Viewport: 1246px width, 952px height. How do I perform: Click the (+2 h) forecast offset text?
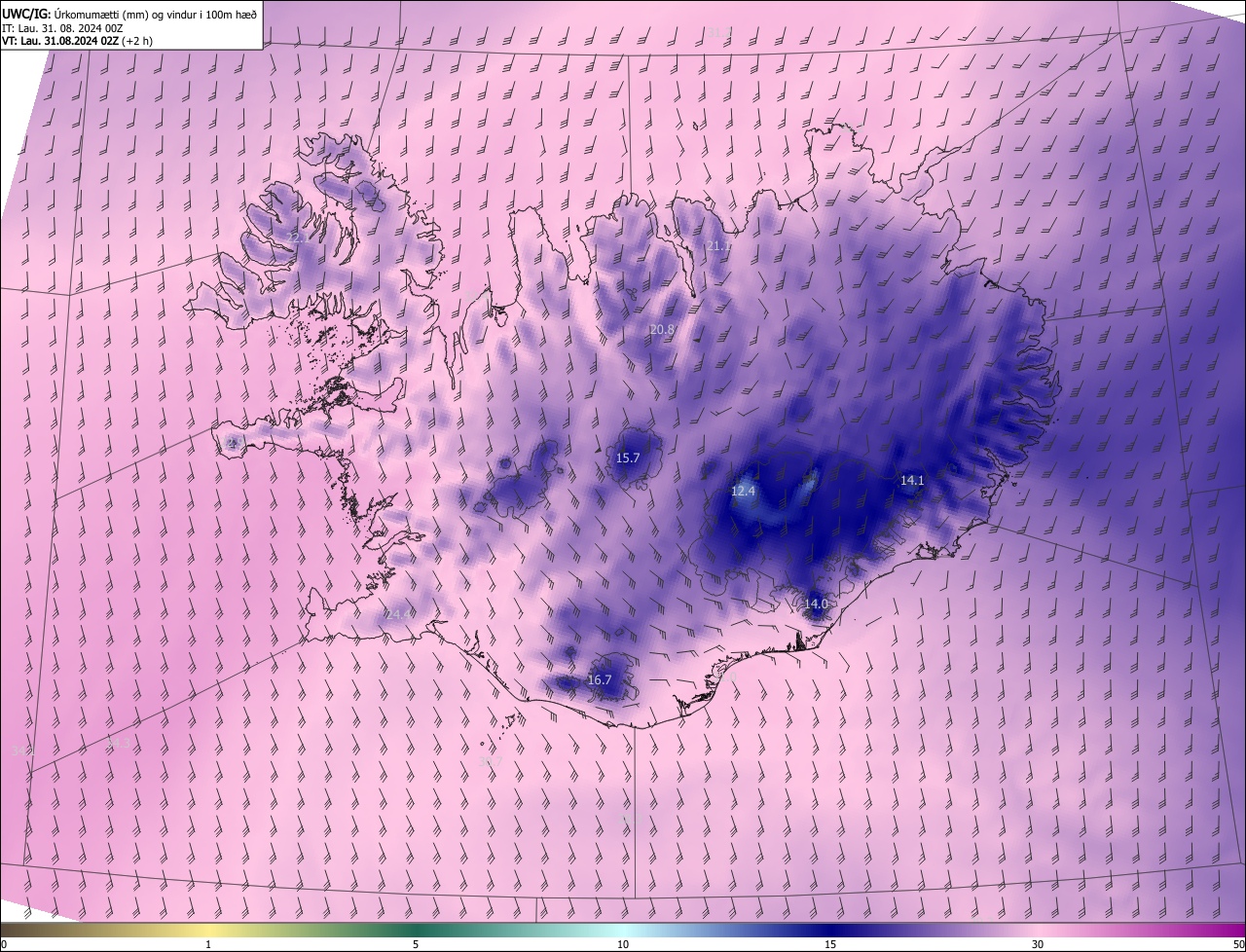coord(137,41)
